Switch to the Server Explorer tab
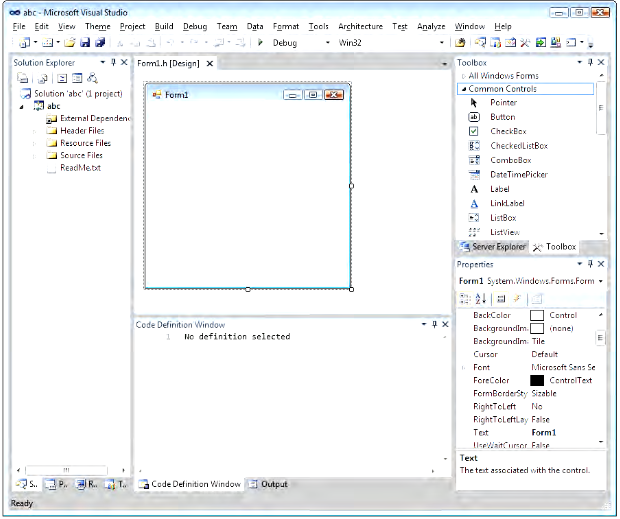Screen dimensions: 620x519 [x=493, y=247]
